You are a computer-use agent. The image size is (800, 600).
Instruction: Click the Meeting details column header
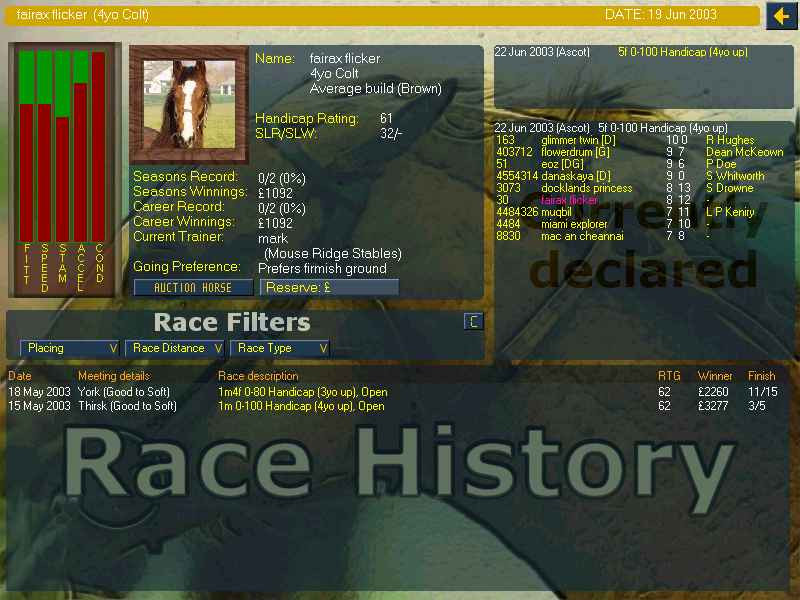(114, 376)
